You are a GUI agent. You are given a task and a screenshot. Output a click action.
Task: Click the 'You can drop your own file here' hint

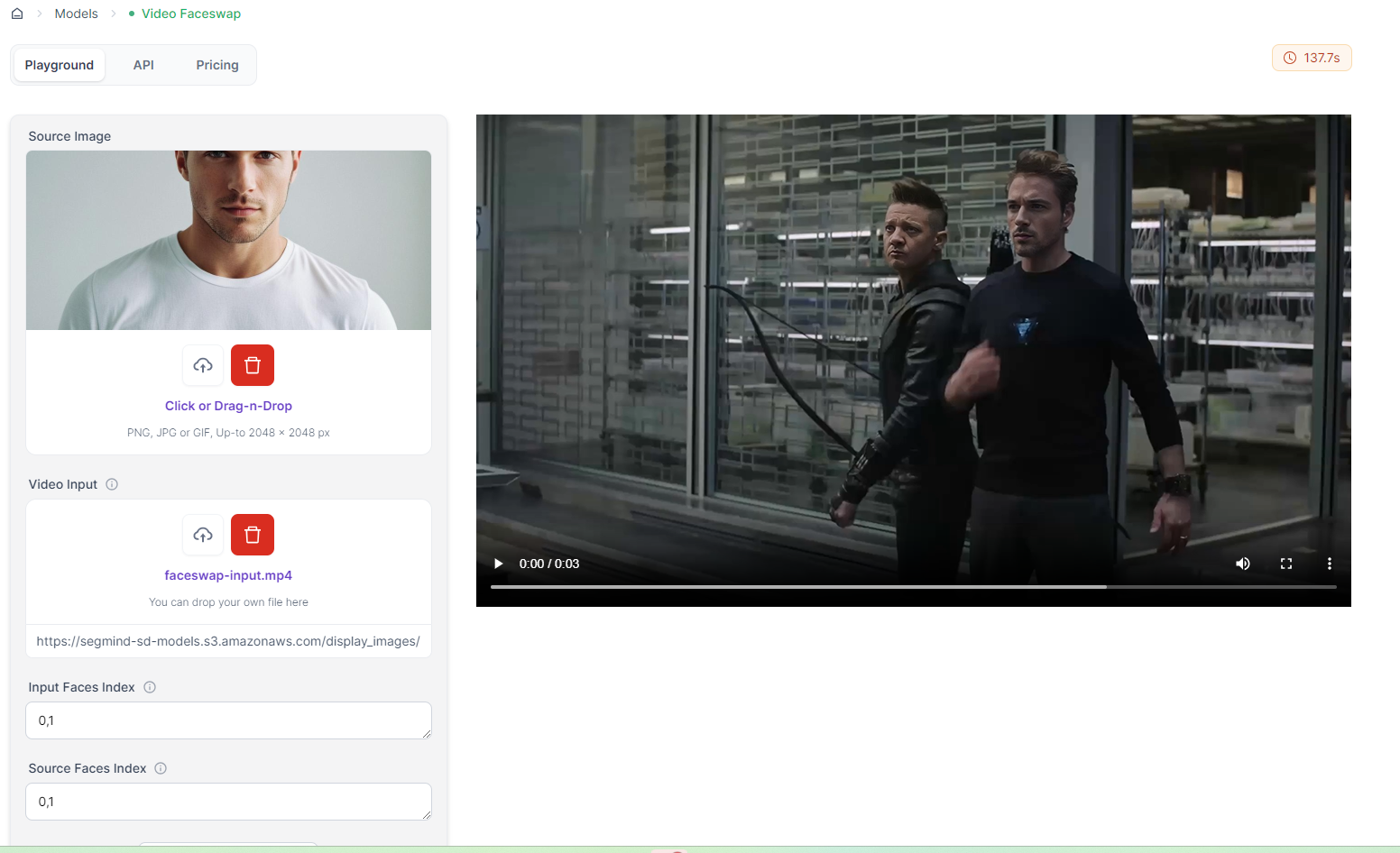click(228, 602)
